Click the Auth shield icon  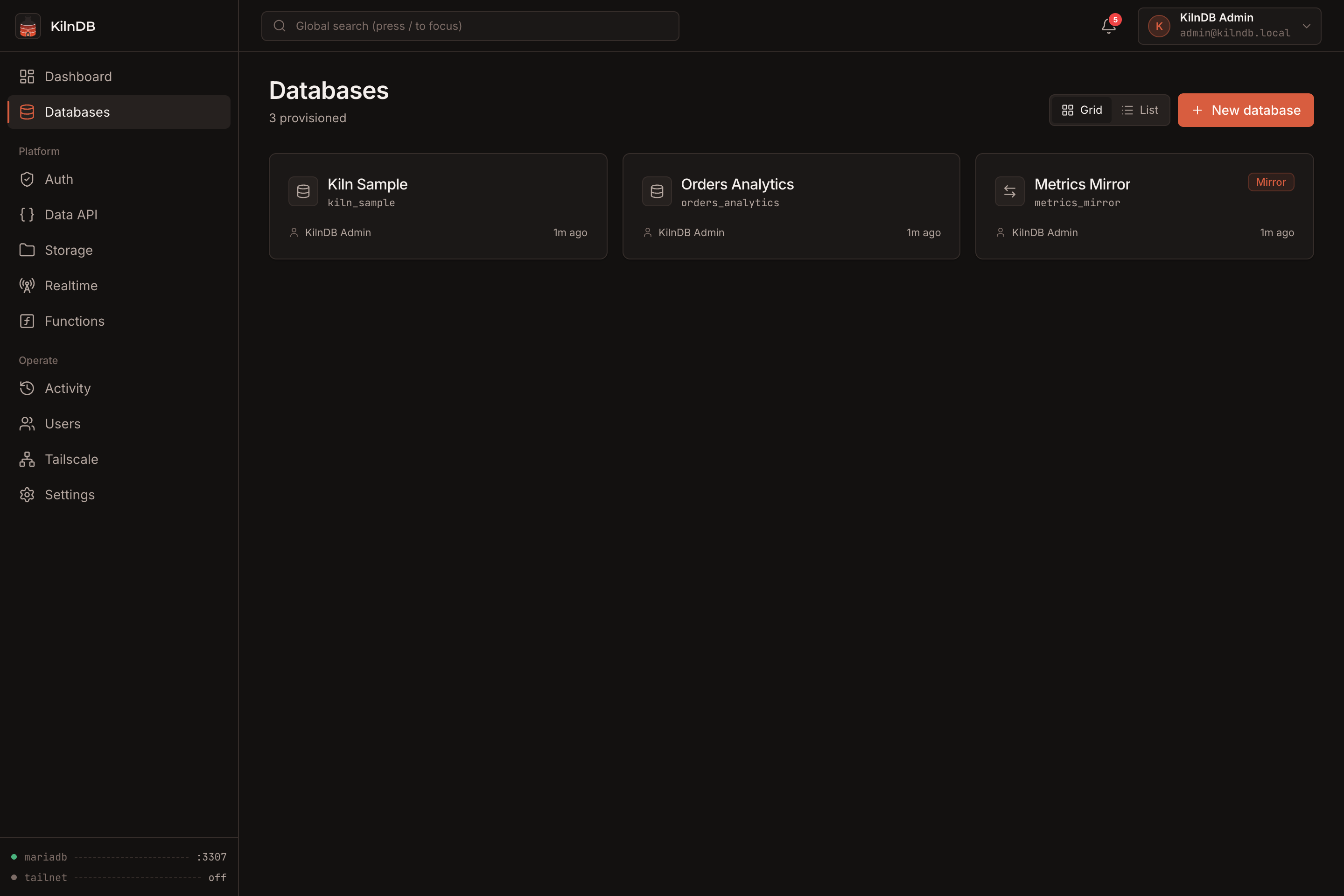[27, 179]
